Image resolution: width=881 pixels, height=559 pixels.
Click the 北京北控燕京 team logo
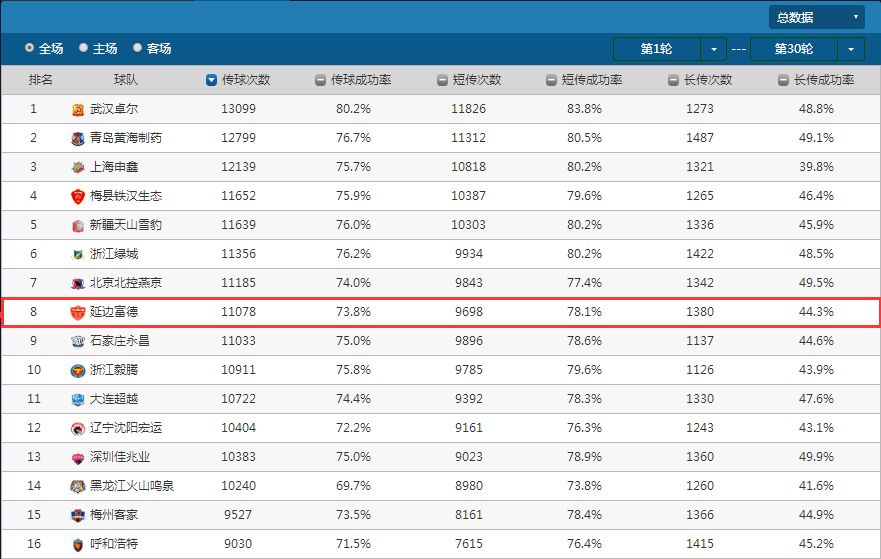[78, 284]
